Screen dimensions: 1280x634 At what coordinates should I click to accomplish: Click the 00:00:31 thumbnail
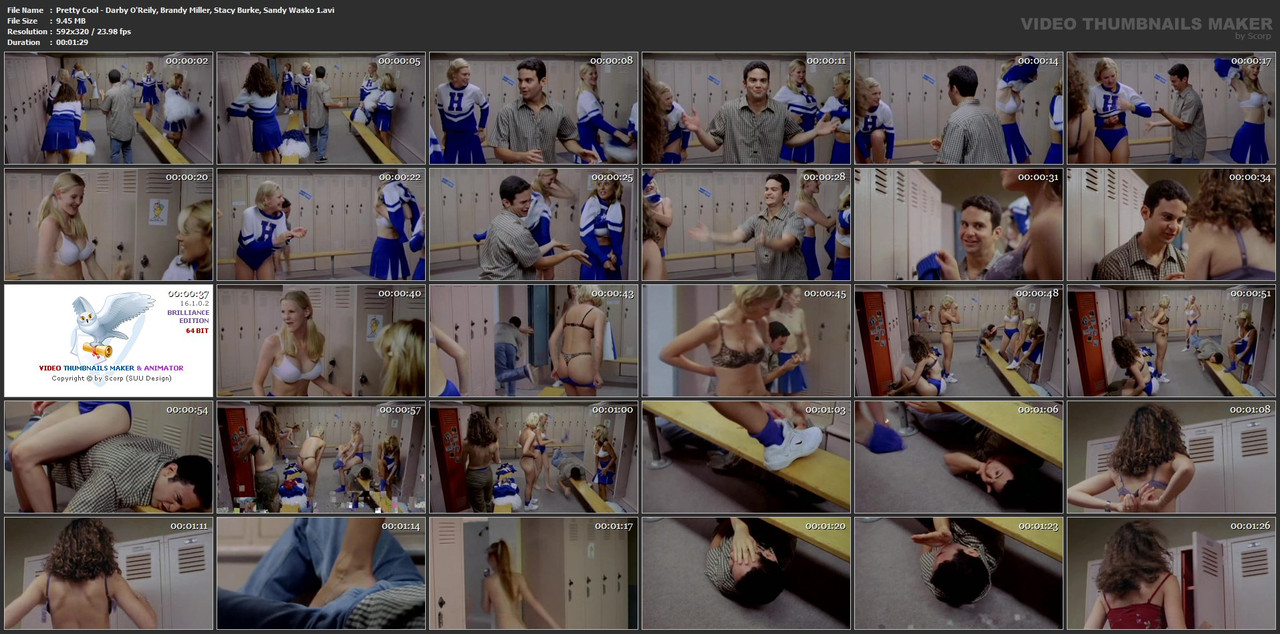[959, 225]
